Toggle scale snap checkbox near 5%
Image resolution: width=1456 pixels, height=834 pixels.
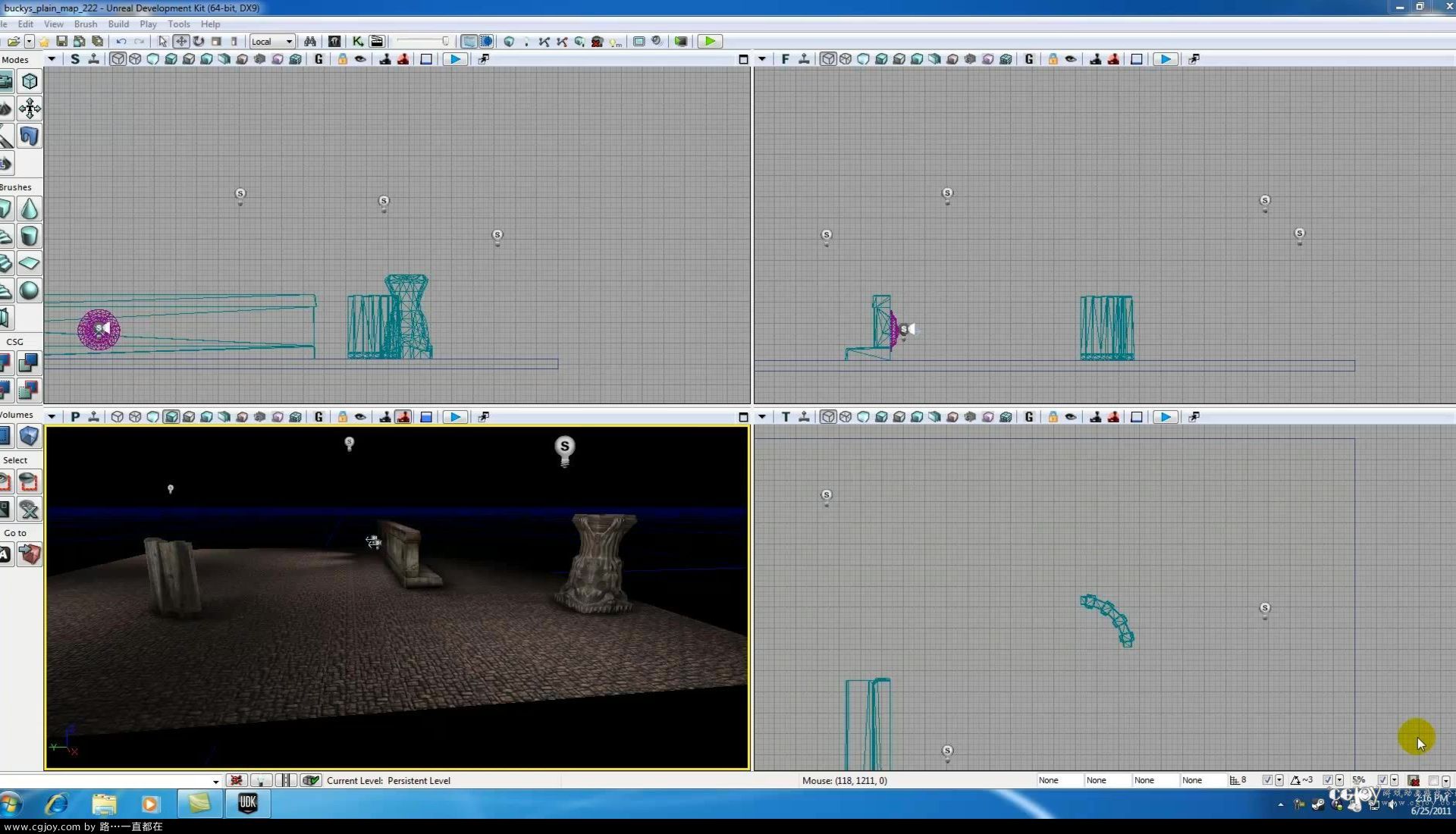[1382, 780]
